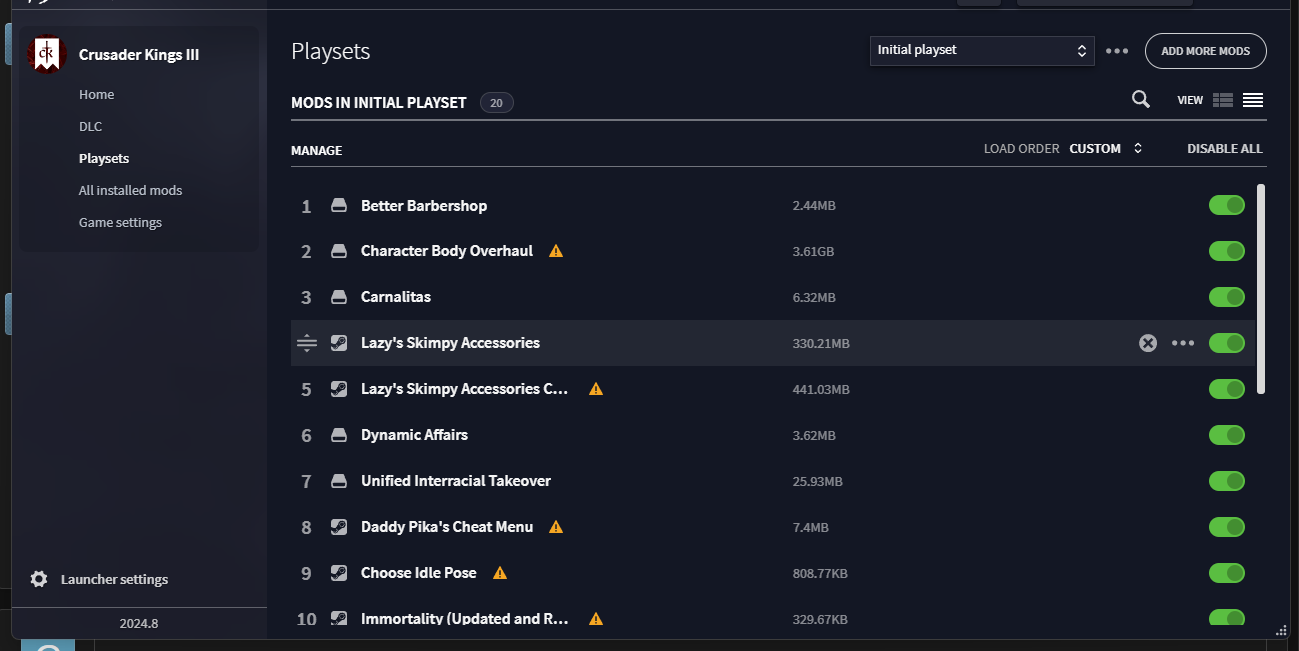Open the DLC section in sidebar
Image resolution: width=1299 pixels, height=651 pixels.
pyautogui.click(x=90, y=126)
